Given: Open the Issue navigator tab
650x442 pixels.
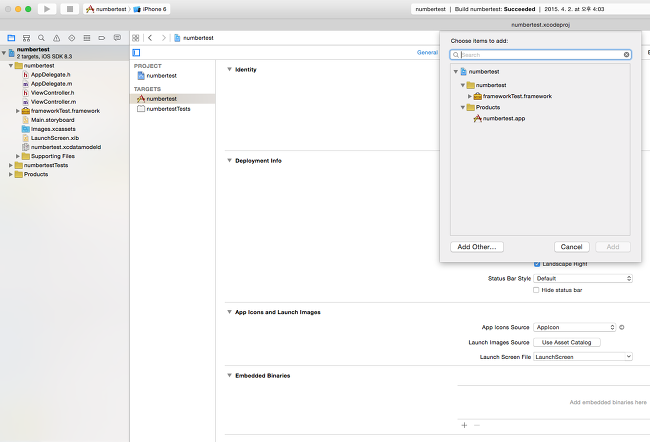Looking at the screenshot, I should click(56, 38).
